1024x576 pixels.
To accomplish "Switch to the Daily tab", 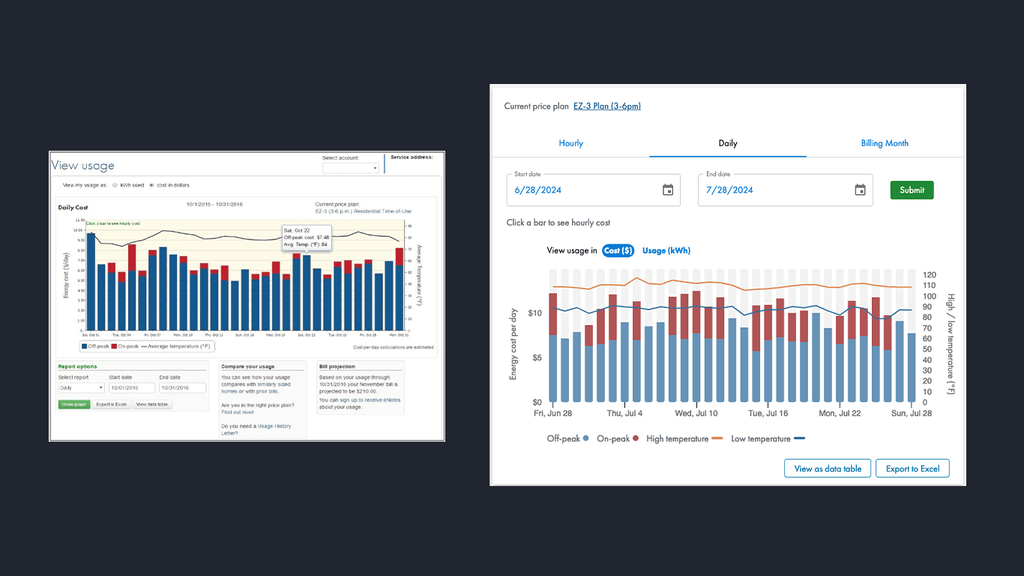I will (x=728, y=143).
